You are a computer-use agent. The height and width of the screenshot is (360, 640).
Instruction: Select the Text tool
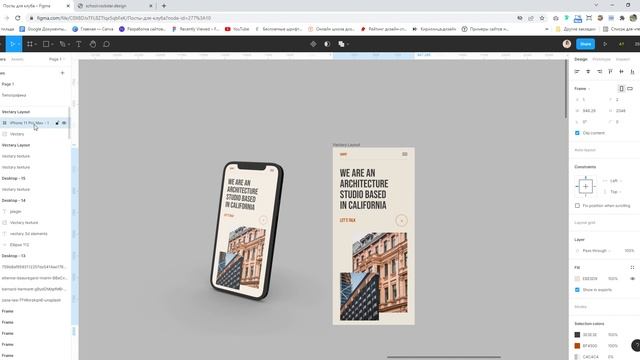coord(78,44)
